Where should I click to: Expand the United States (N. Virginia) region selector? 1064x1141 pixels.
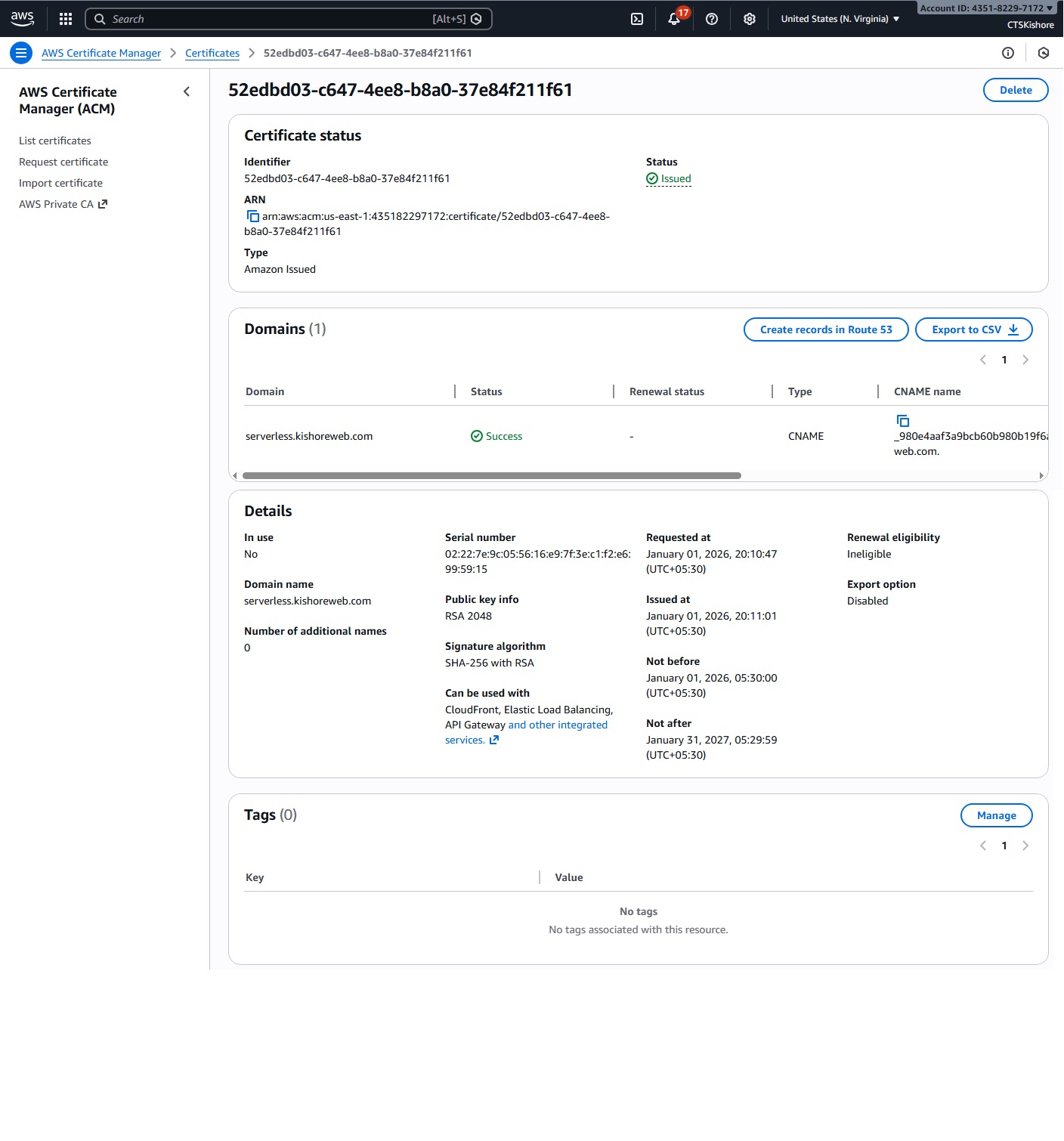[840, 19]
